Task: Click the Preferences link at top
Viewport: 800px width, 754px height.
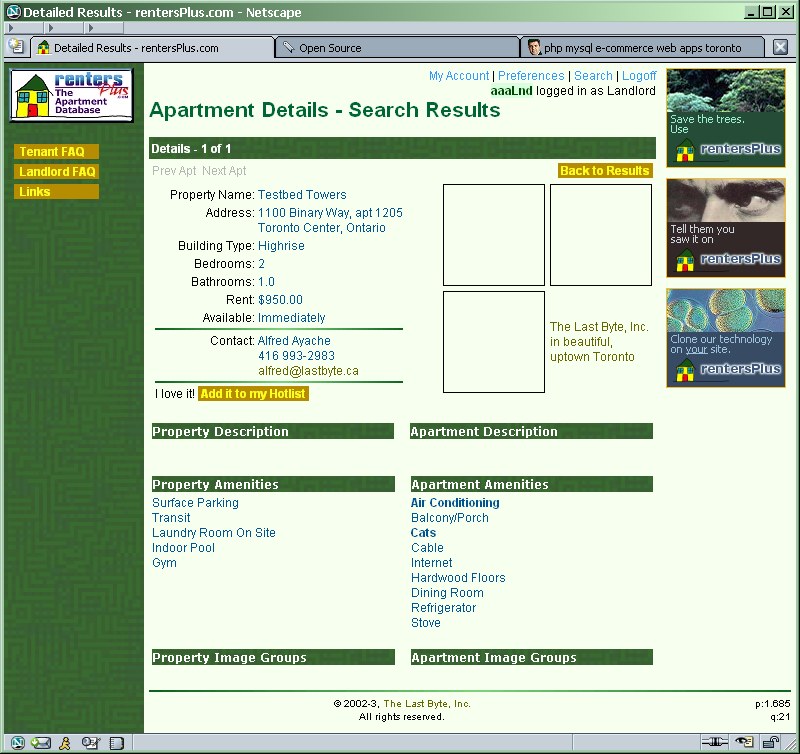Action: click(x=531, y=76)
